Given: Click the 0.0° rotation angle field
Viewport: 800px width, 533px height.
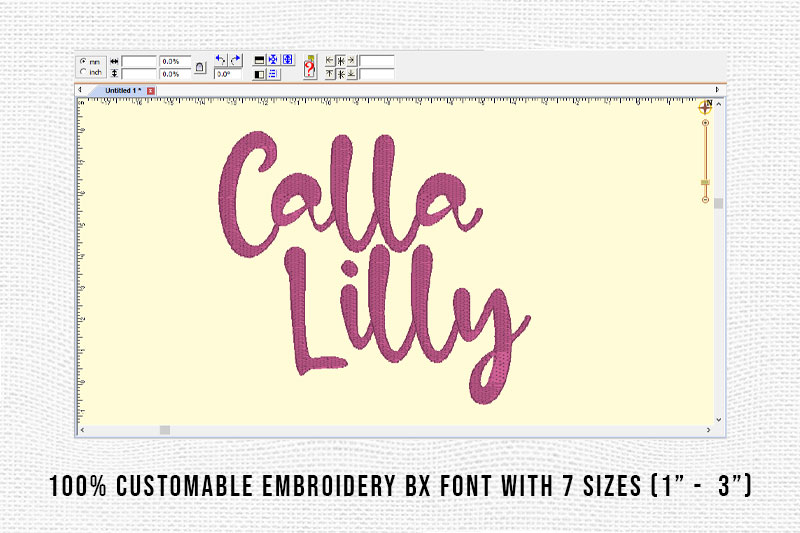Looking at the screenshot, I should point(228,74).
